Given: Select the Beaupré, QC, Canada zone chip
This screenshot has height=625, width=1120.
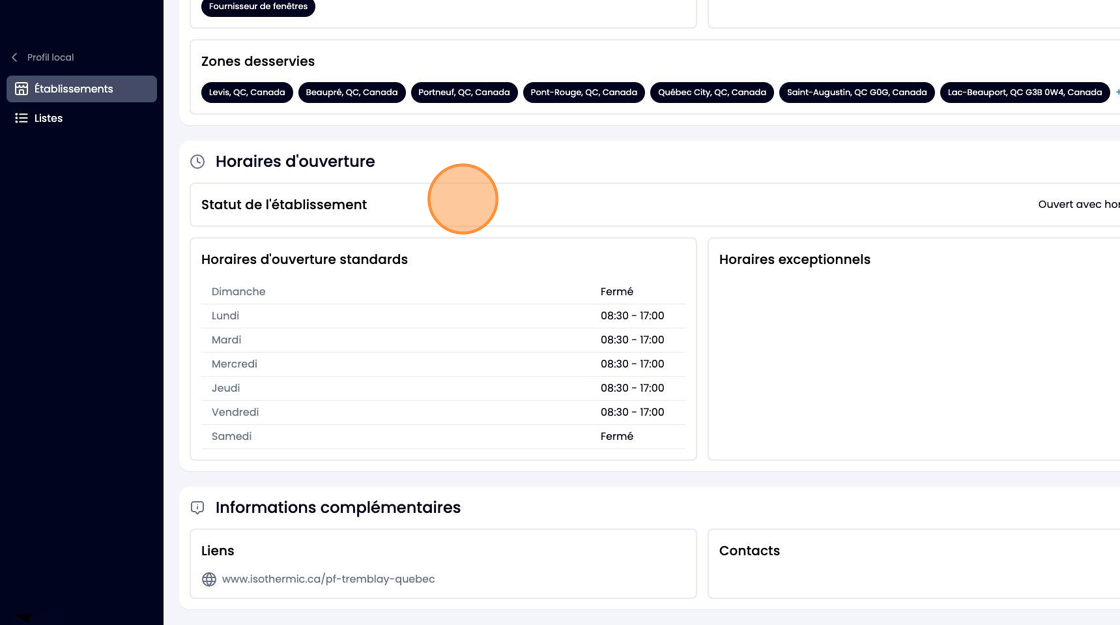Looking at the screenshot, I should [351, 92].
